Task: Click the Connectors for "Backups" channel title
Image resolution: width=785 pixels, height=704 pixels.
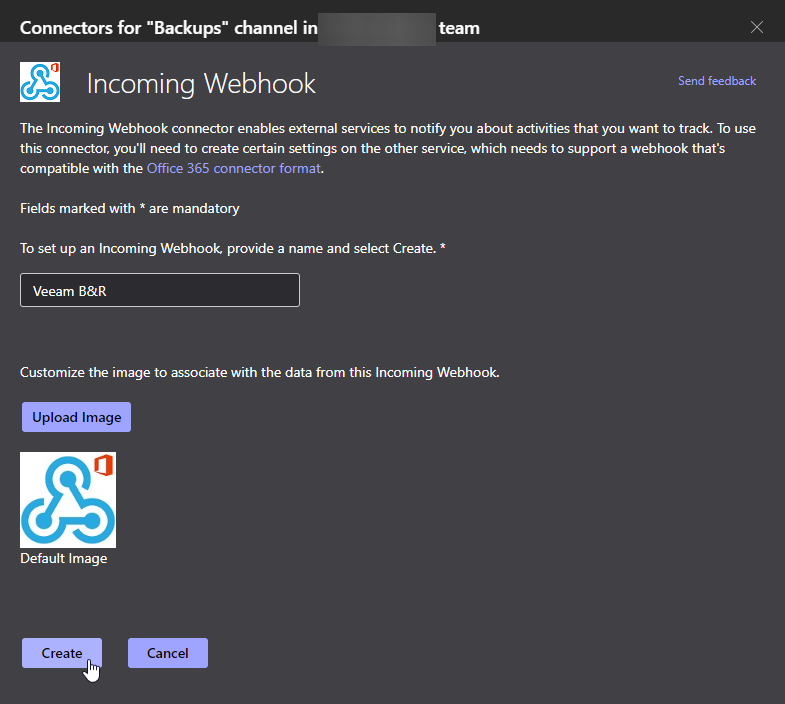Action: pyautogui.click(x=250, y=28)
